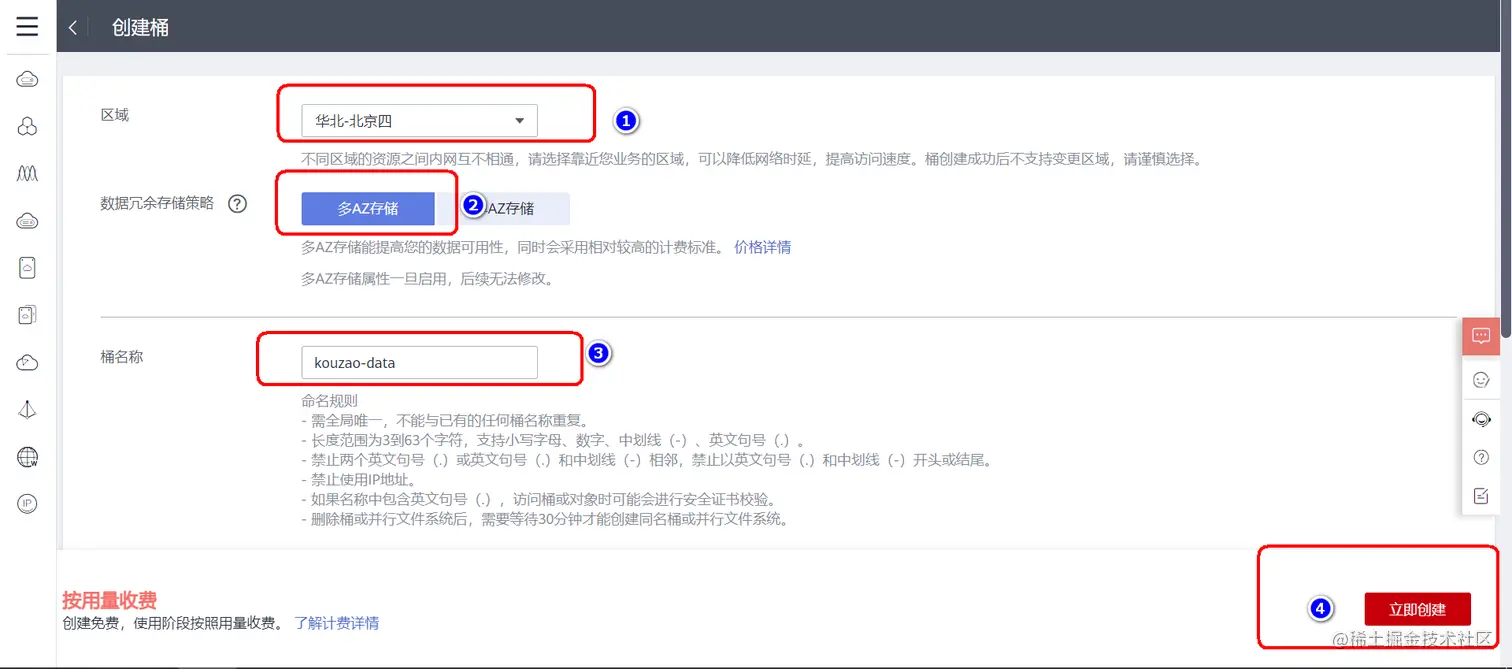
Task: Open the right-side help question icon
Action: [x=1481, y=457]
